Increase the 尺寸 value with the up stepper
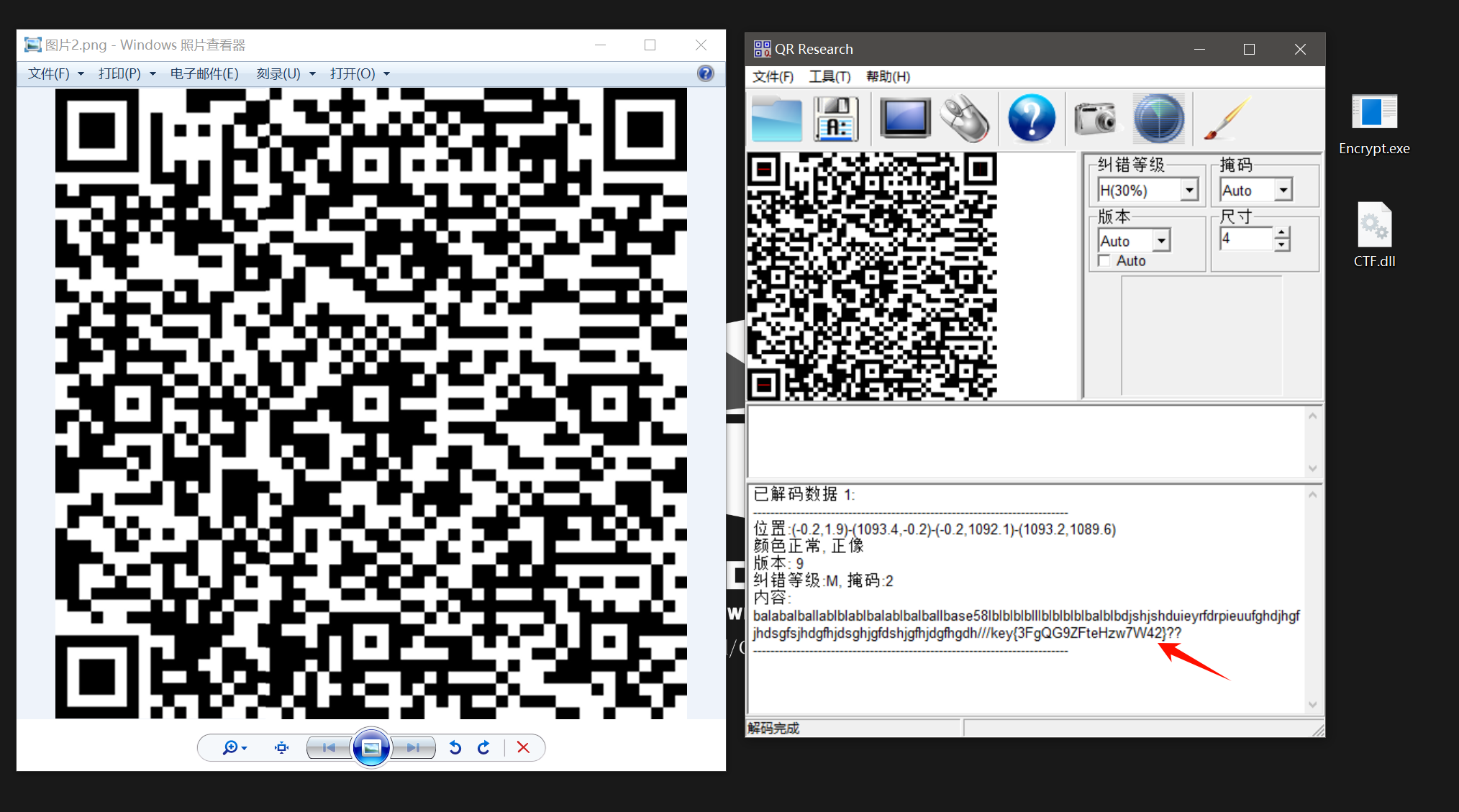The height and width of the screenshot is (812, 1459). coord(1281,234)
